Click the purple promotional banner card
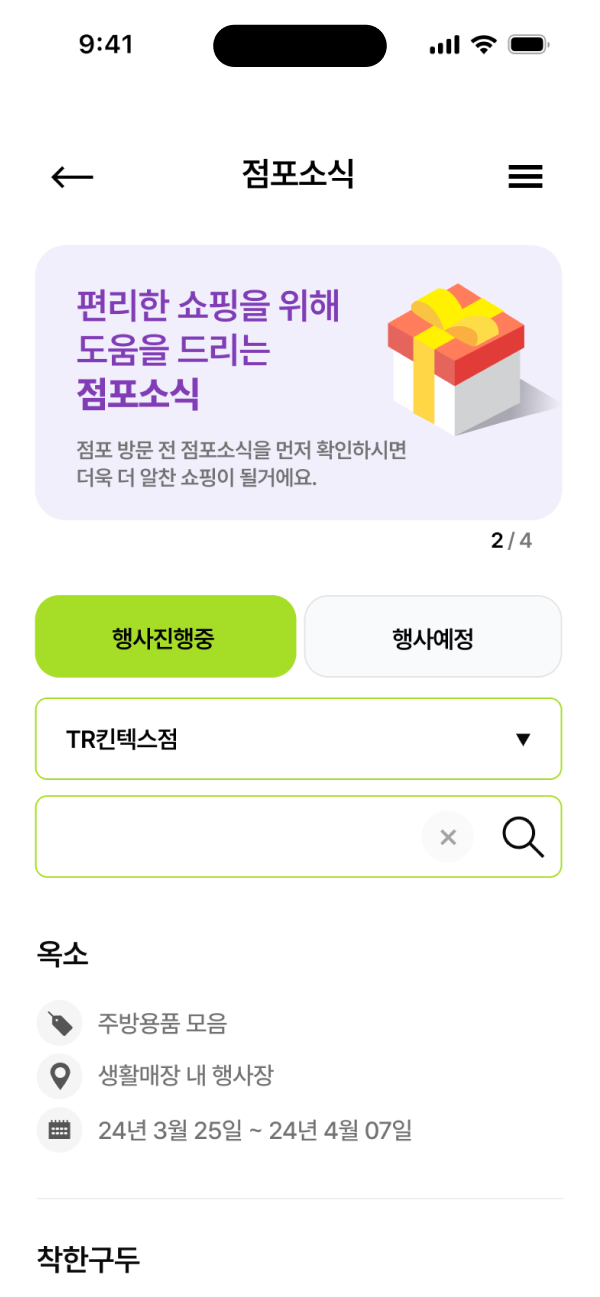 coord(299,380)
